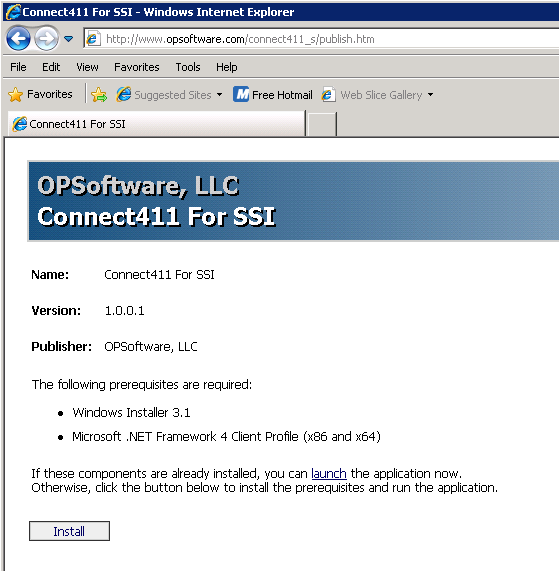Click the Publisher value OPSoftware, LLC
This screenshot has height=571, width=559.
[x=151, y=346]
